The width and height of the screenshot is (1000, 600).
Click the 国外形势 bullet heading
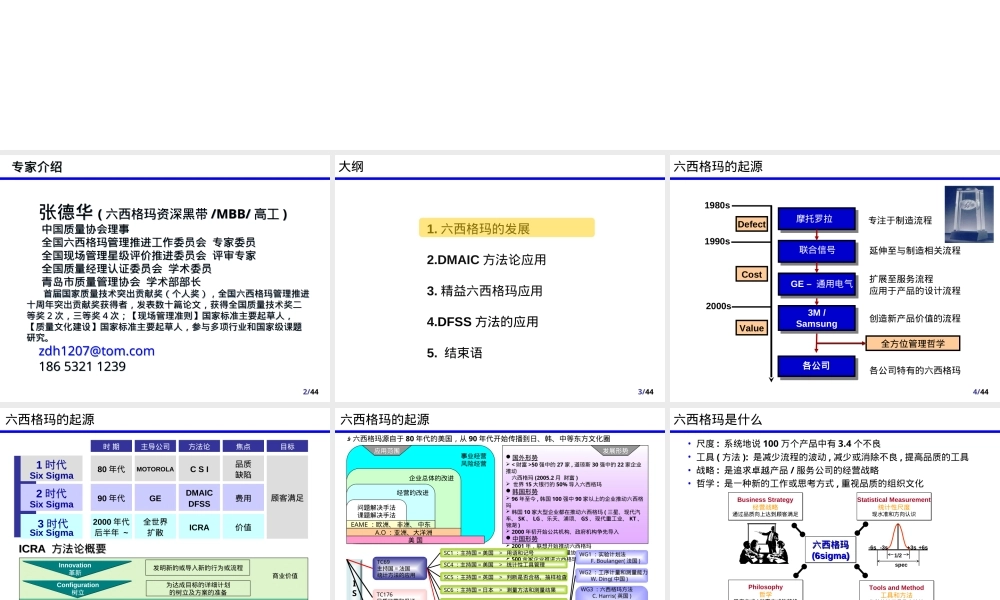[524, 458]
